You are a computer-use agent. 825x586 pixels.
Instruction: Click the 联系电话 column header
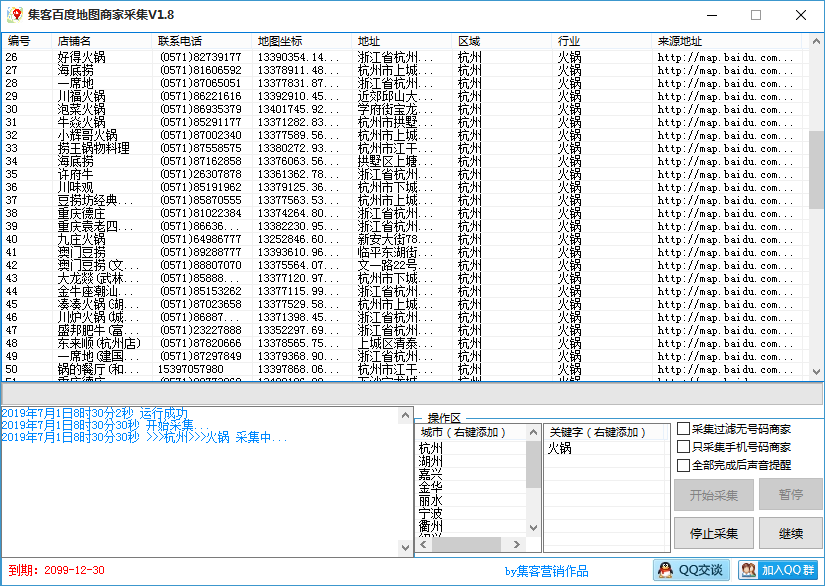pyautogui.click(x=202, y=41)
